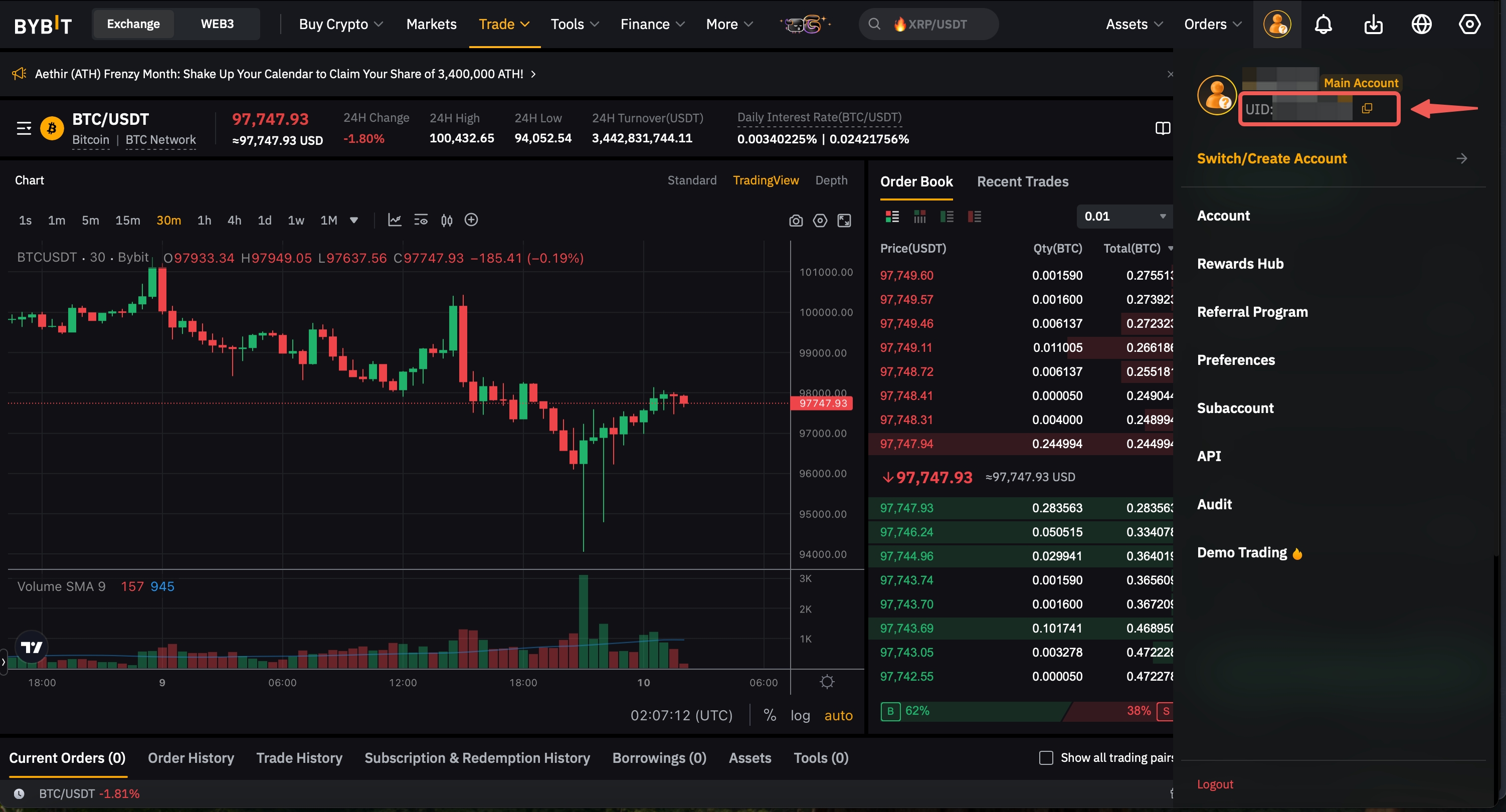Check Show all trading pairs checkbox

click(1046, 758)
